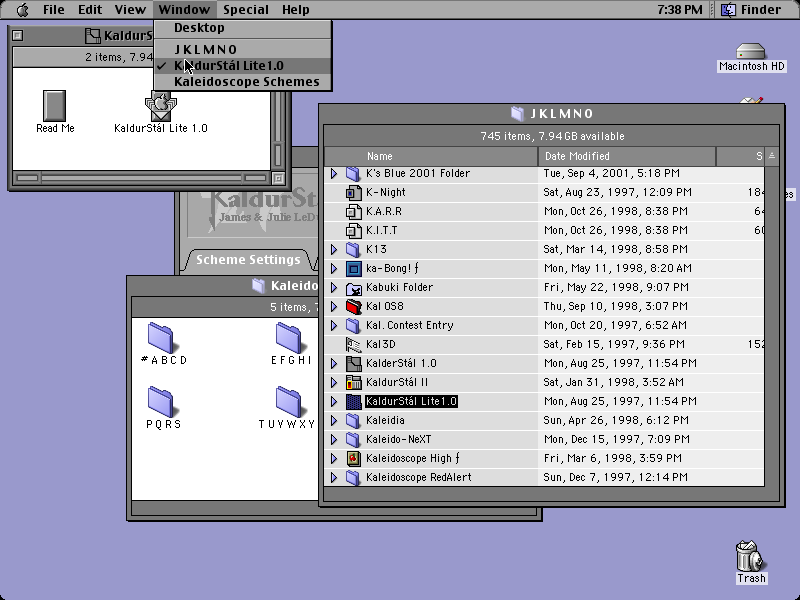
Task: Expand the K13 folder disclosure triangle
Action: coord(334,249)
